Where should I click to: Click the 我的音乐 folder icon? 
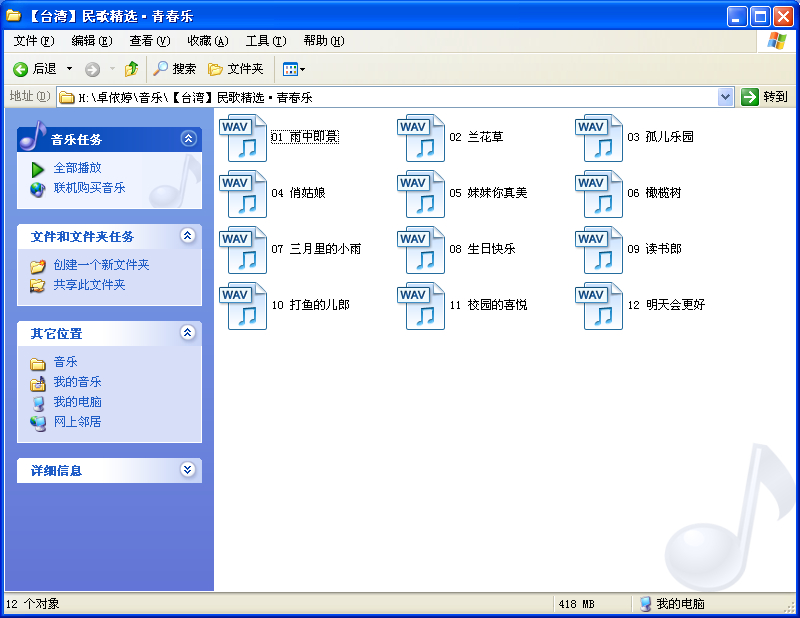pos(38,383)
